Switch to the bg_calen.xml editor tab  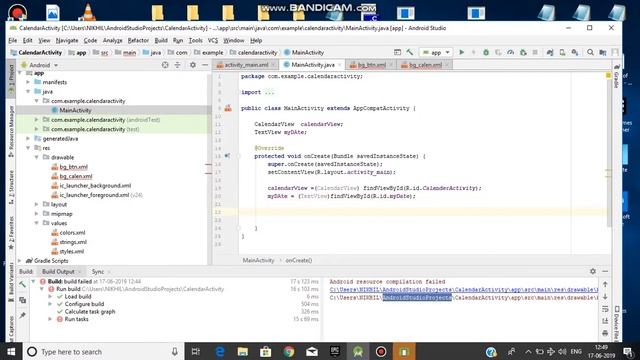click(424, 65)
